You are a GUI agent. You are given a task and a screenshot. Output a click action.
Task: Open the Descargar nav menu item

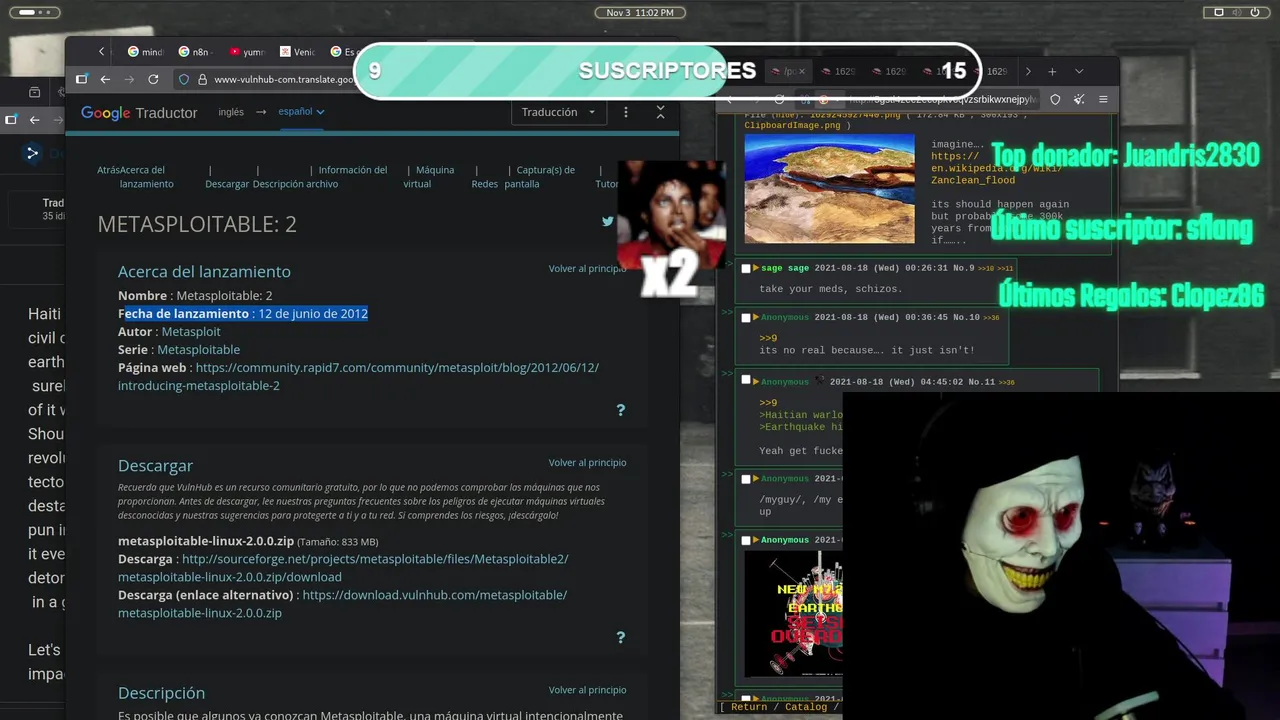coord(227,184)
